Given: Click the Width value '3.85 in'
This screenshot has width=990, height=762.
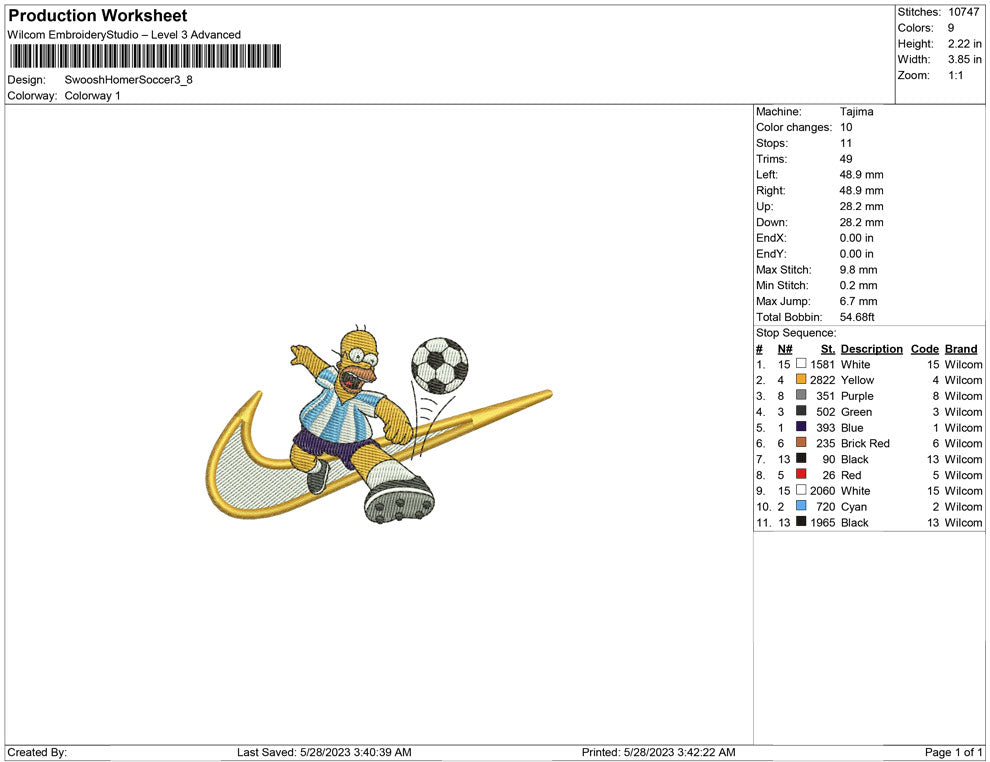Looking at the screenshot, I should click(965, 59).
